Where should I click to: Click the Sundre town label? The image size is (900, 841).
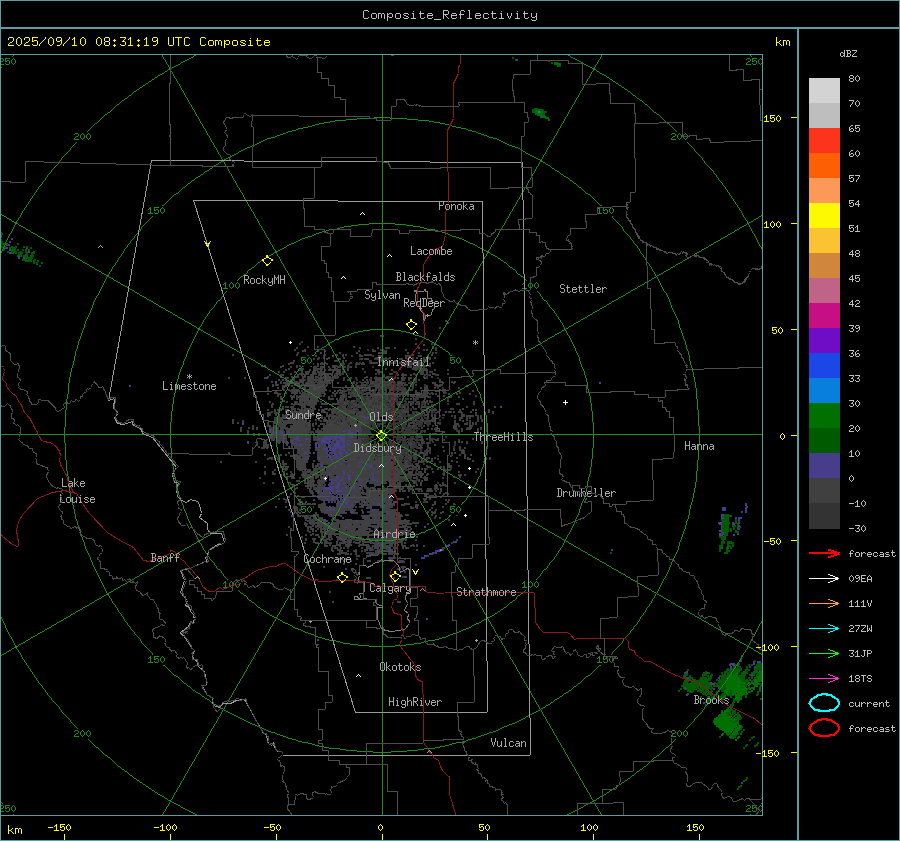point(303,414)
